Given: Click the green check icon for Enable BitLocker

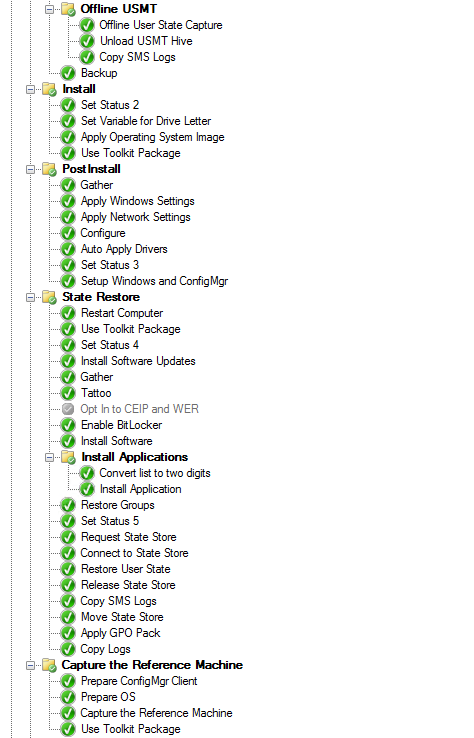Looking at the screenshot, I should [68, 425].
